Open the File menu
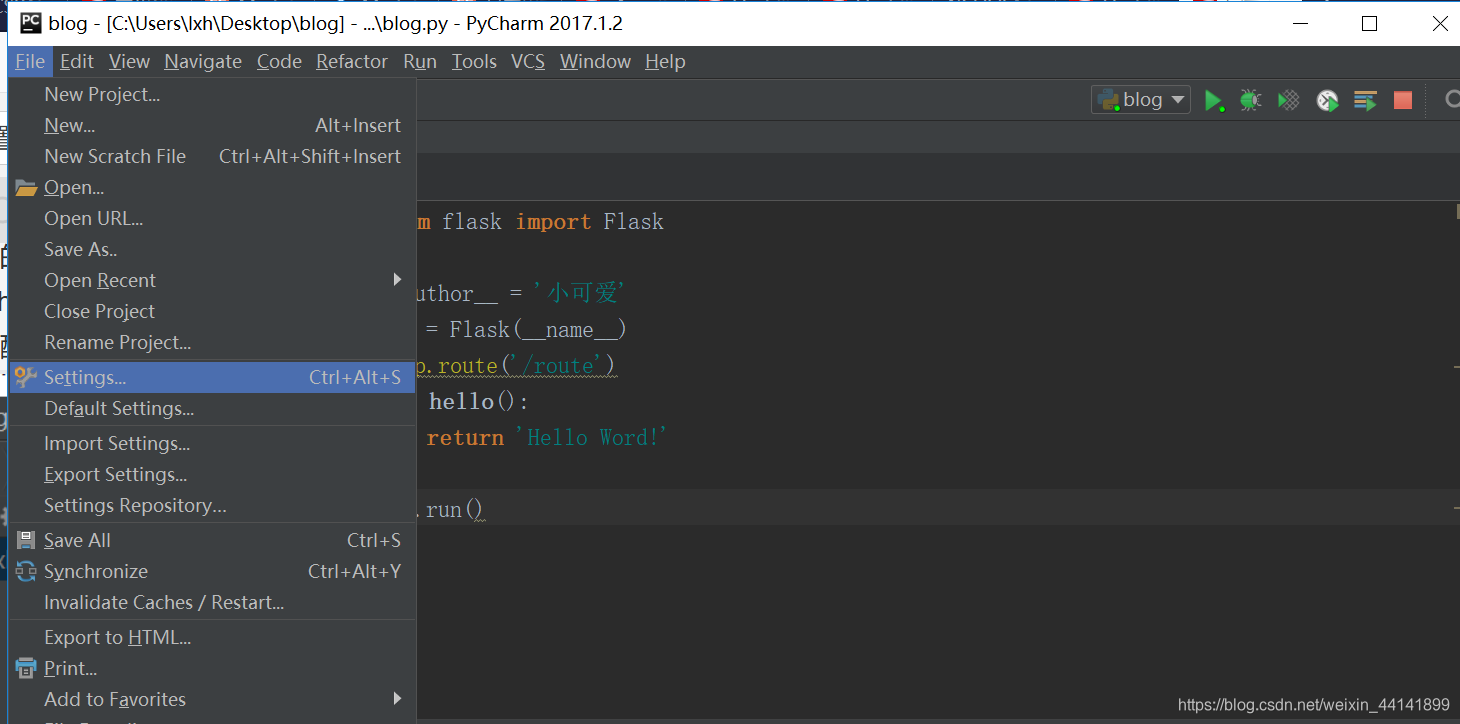The image size is (1460, 724). click(x=30, y=61)
